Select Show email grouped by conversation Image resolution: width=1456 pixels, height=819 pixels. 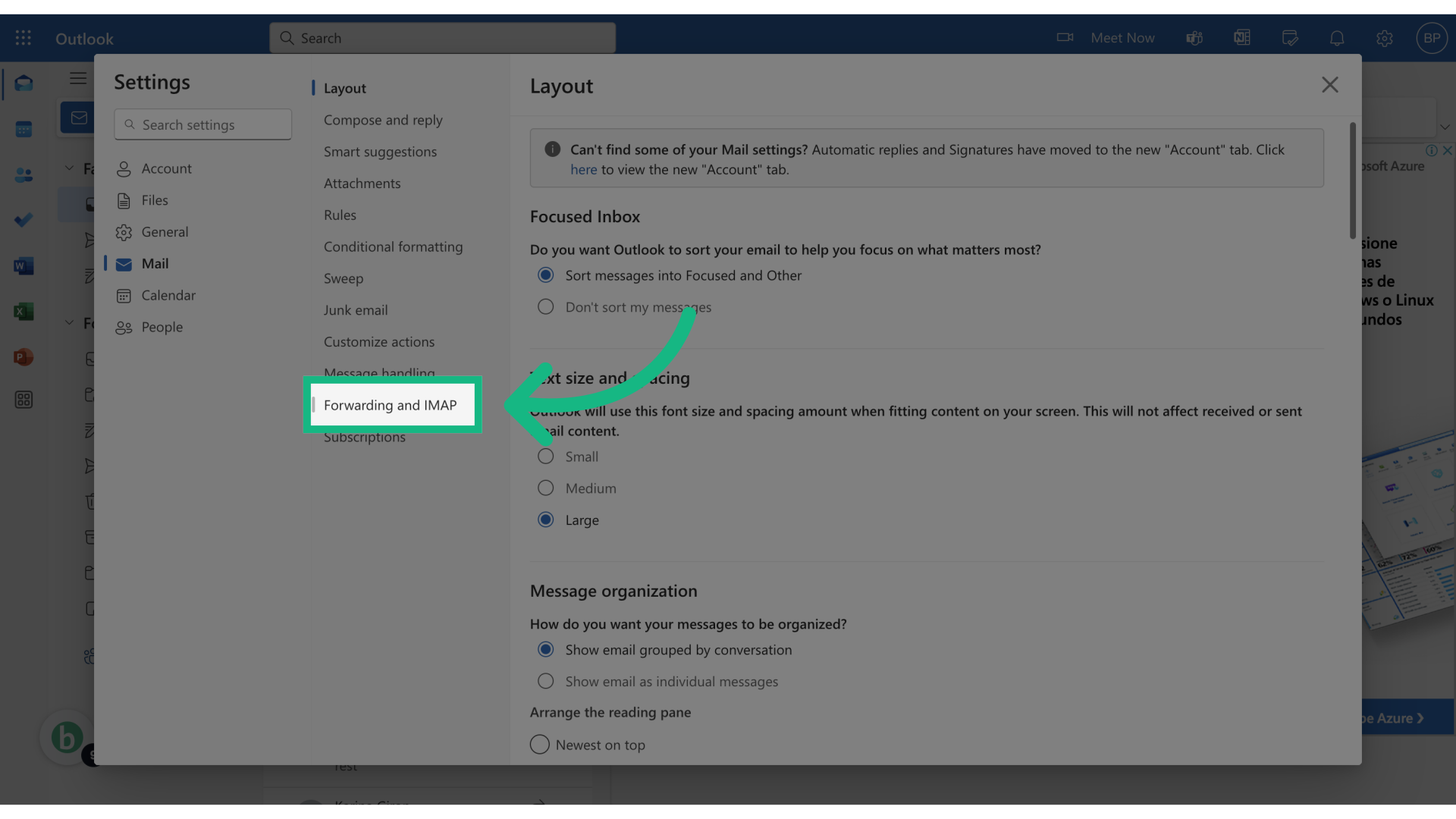546,650
